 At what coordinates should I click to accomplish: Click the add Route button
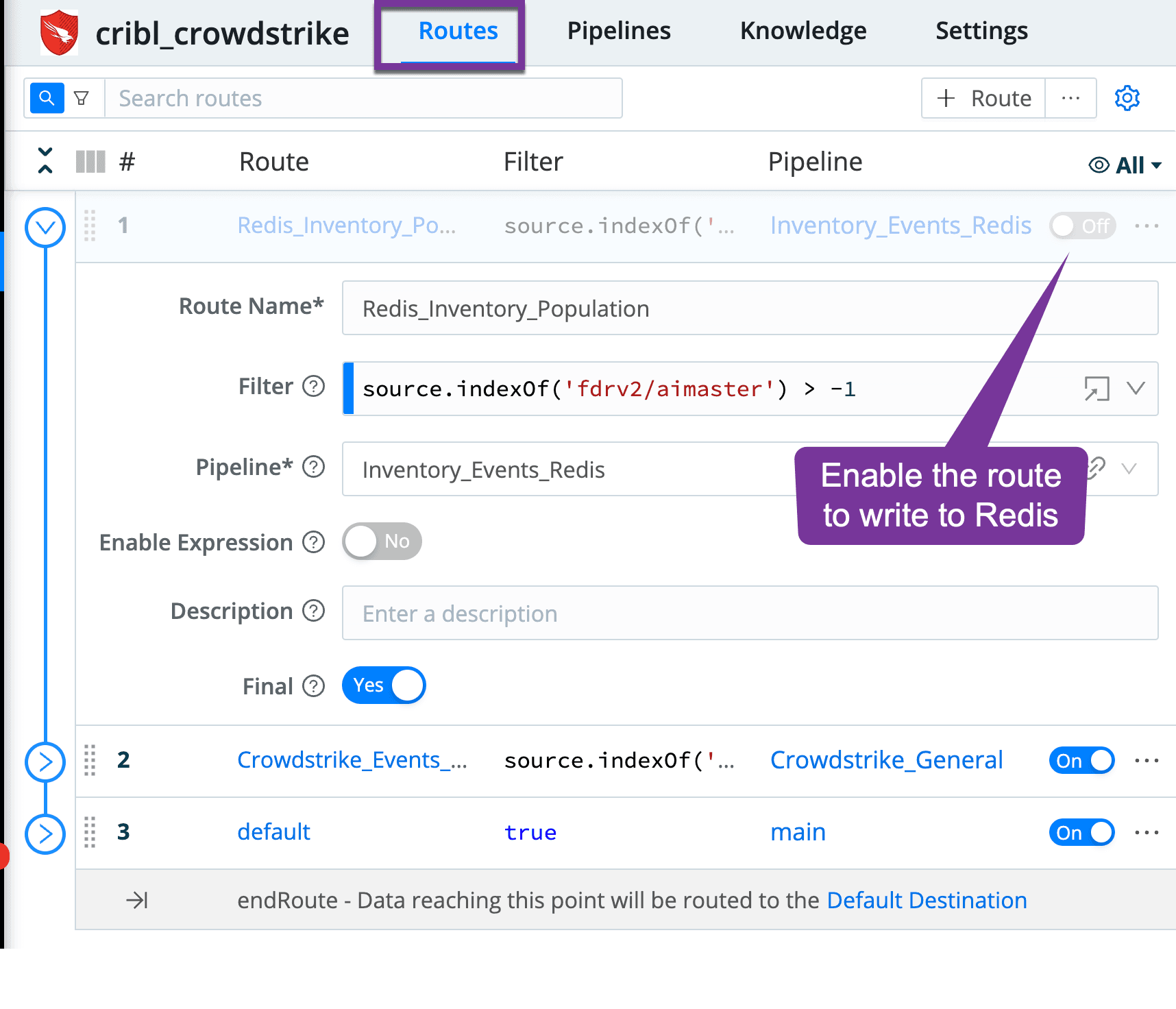pyautogui.click(x=983, y=98)
